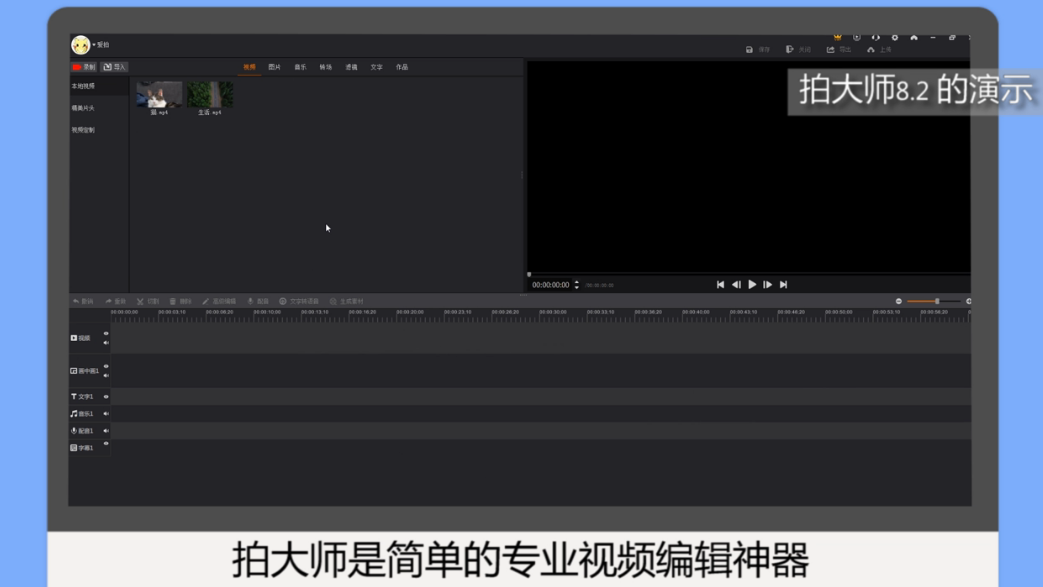Viewport: 1043px width, 587px height.
Task: Click the preview timecode field
Action: tap(551, 285)
